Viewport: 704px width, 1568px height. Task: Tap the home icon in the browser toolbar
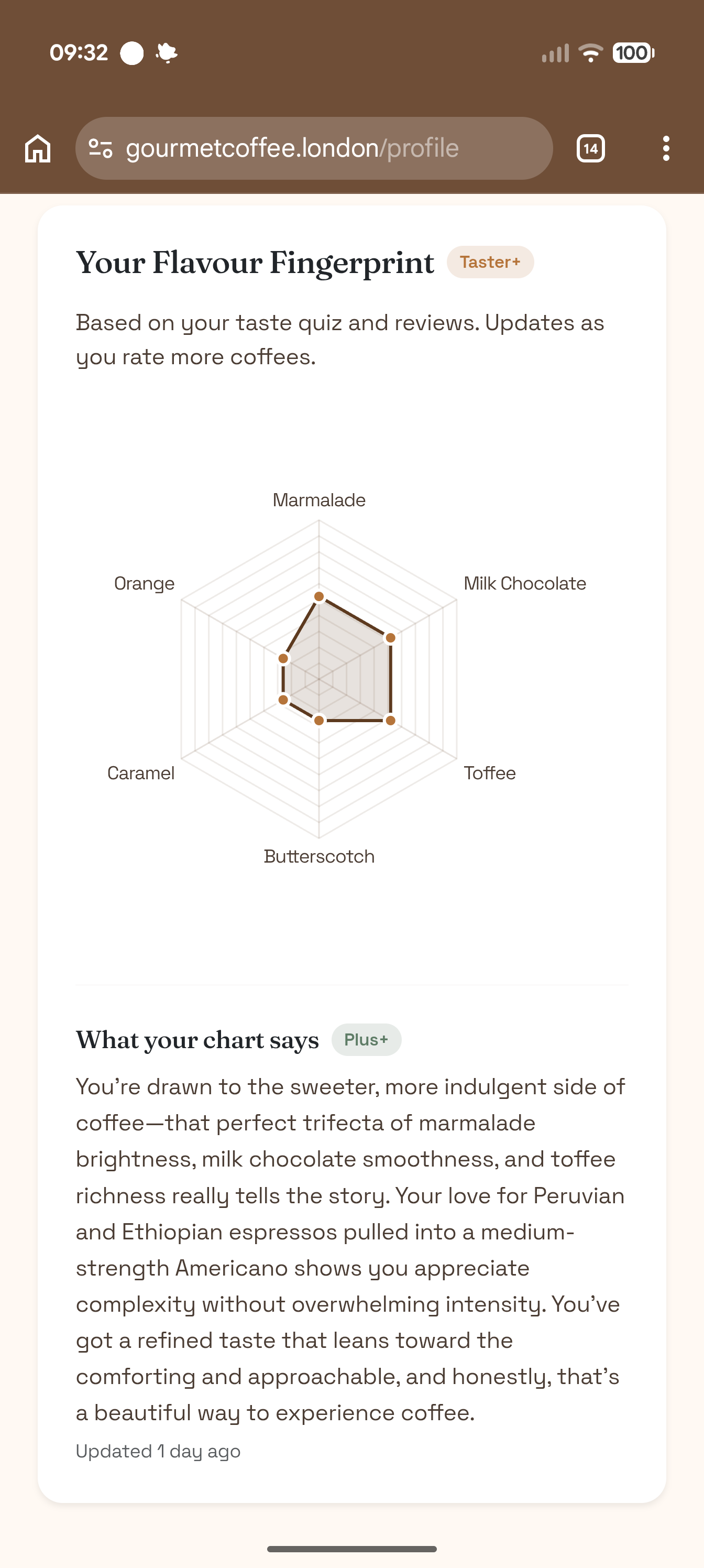pos(38,147)
